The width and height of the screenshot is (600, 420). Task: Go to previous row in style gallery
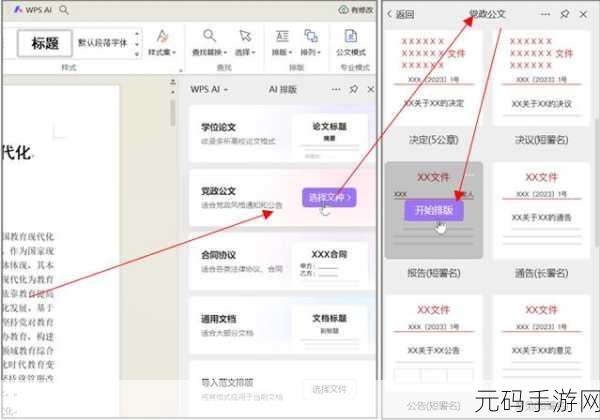pos(137,34)
